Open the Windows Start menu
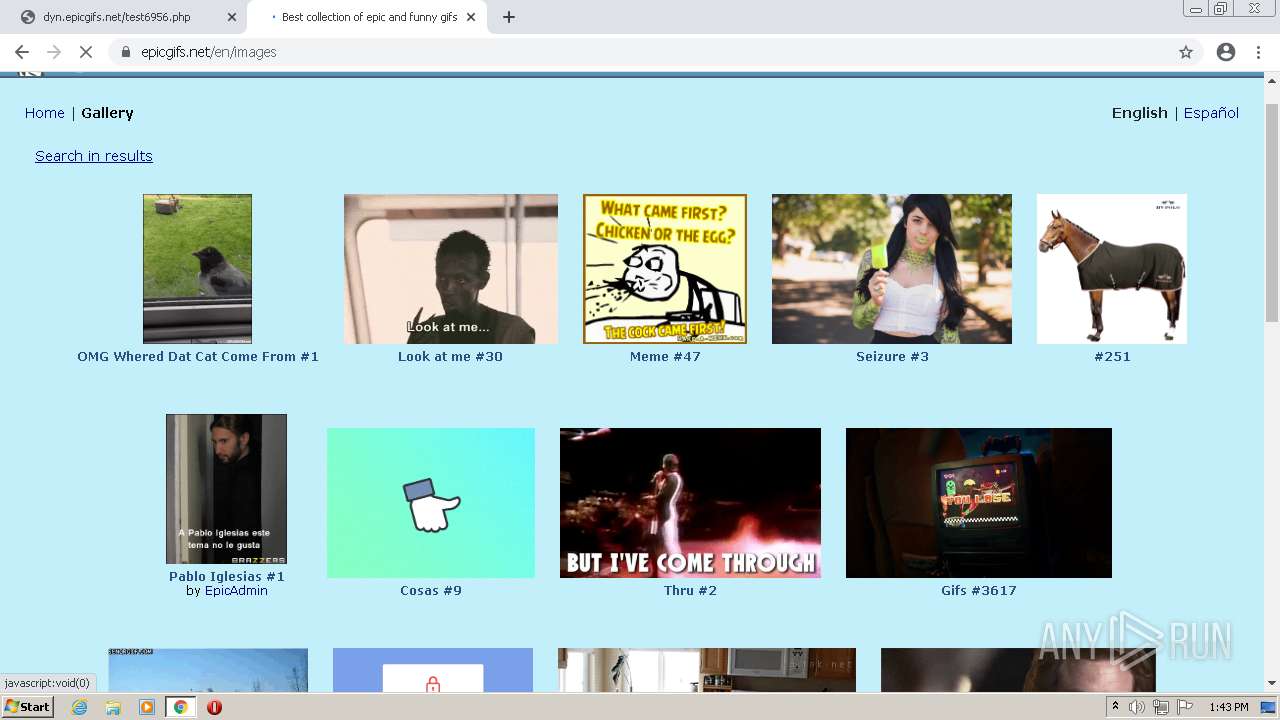 click(x=28, y=707)
